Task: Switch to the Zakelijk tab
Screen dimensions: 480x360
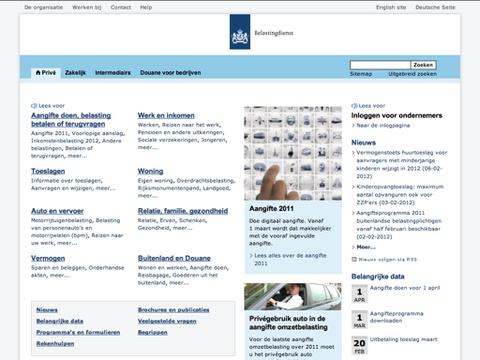Action: 75,73
